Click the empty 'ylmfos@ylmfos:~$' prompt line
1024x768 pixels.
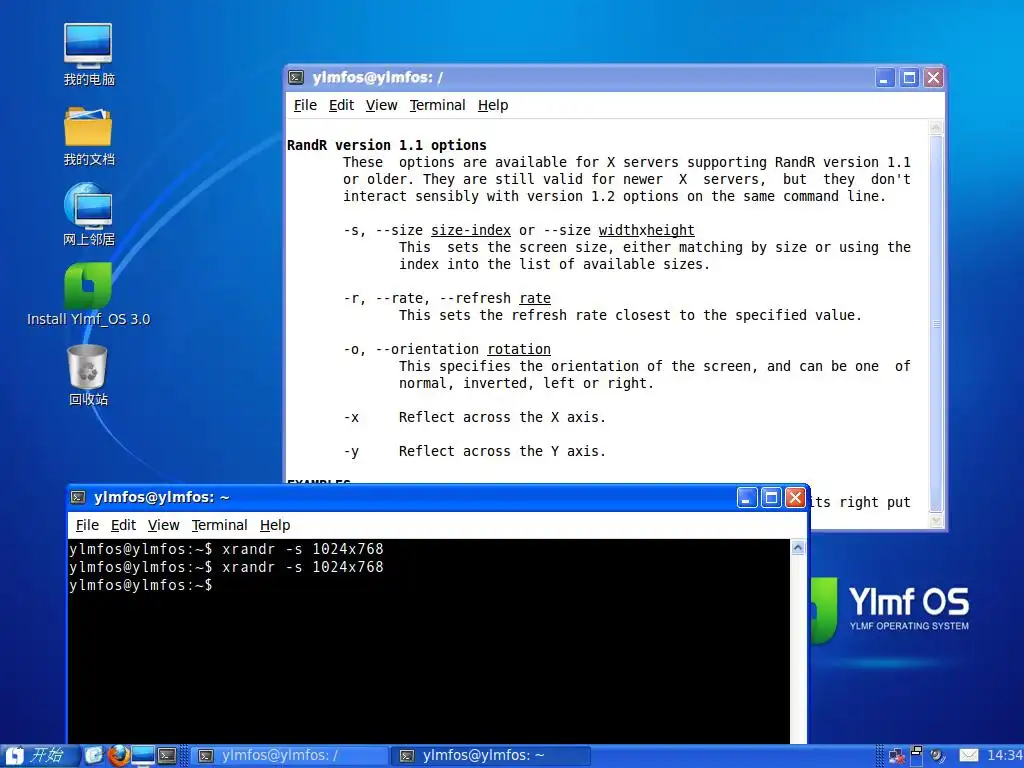click(140, 585)
